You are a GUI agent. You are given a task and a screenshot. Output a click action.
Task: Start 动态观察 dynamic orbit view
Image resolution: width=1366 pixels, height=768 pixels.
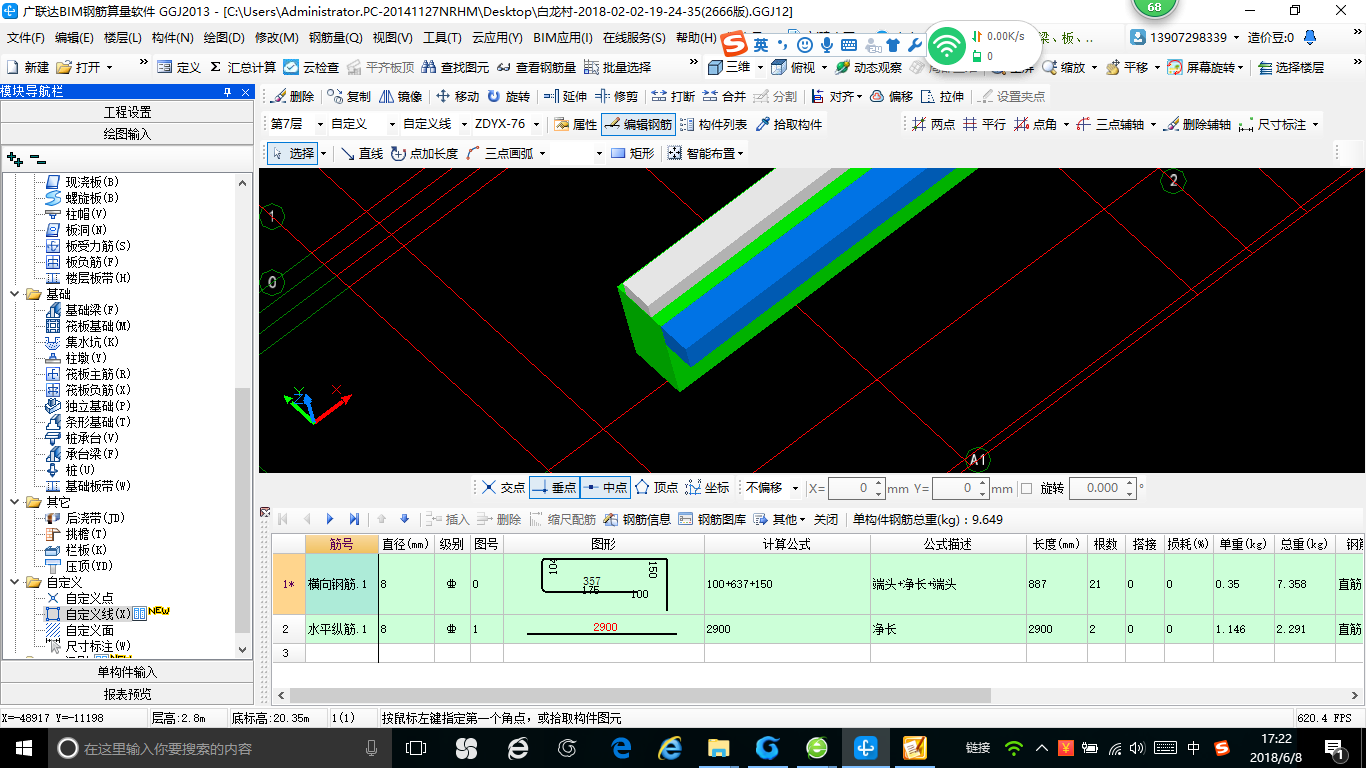(868, 68)
